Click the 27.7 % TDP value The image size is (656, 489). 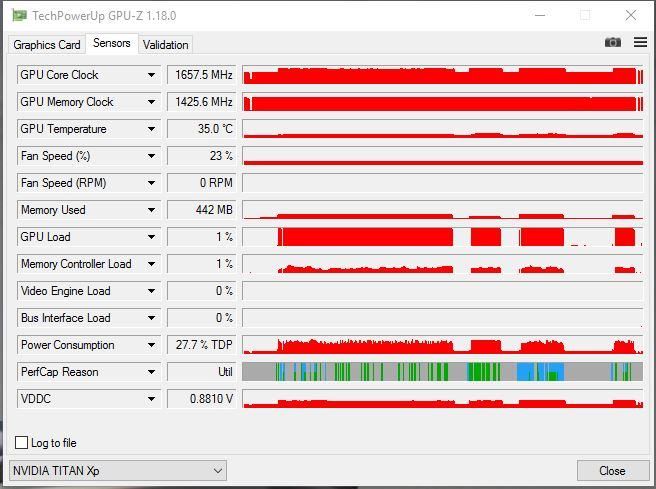click(202, 345)
